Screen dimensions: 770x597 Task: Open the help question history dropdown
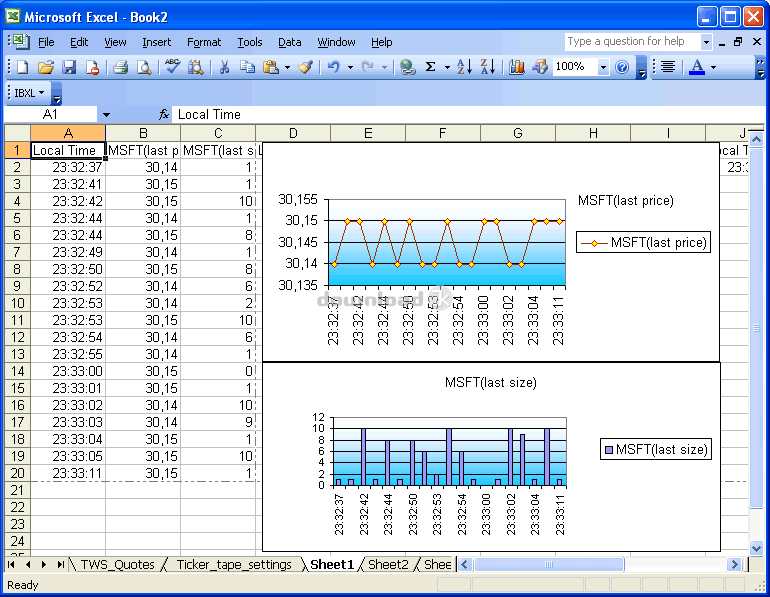click(706, 42)
